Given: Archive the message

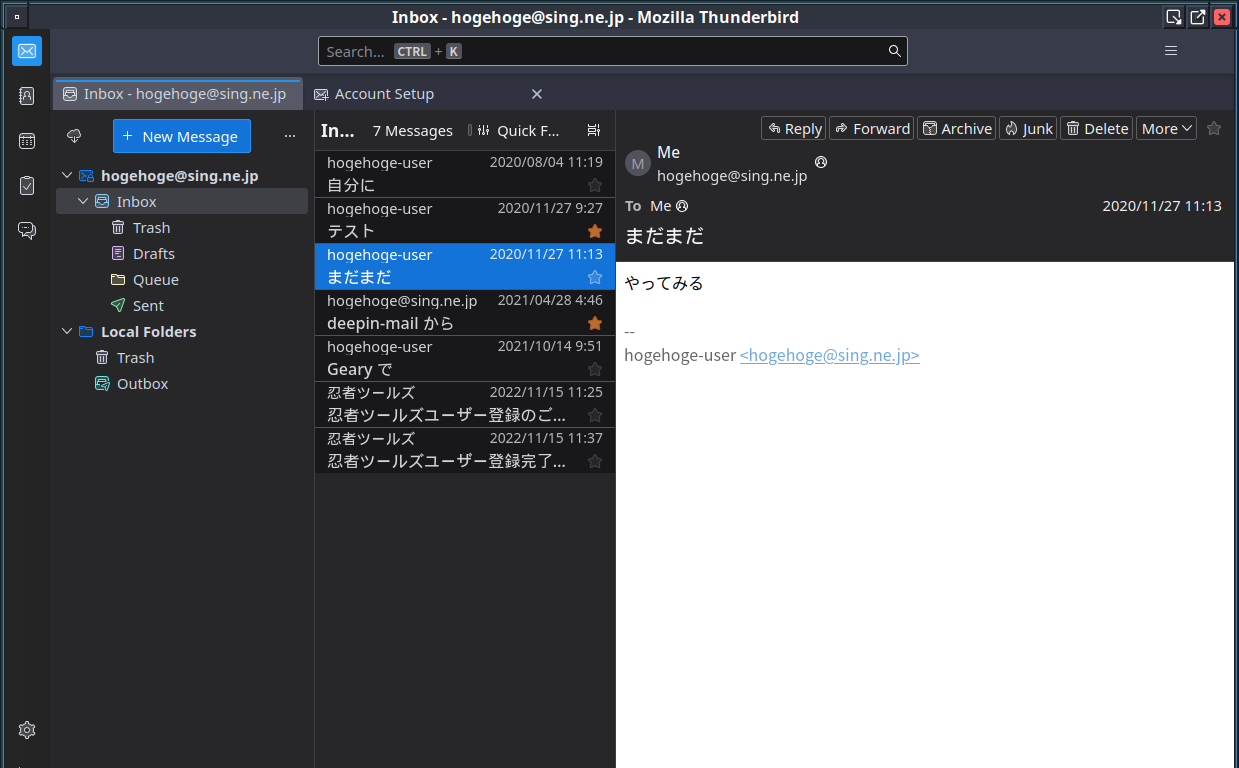Looking at the screenshot, I should [956, 128].
